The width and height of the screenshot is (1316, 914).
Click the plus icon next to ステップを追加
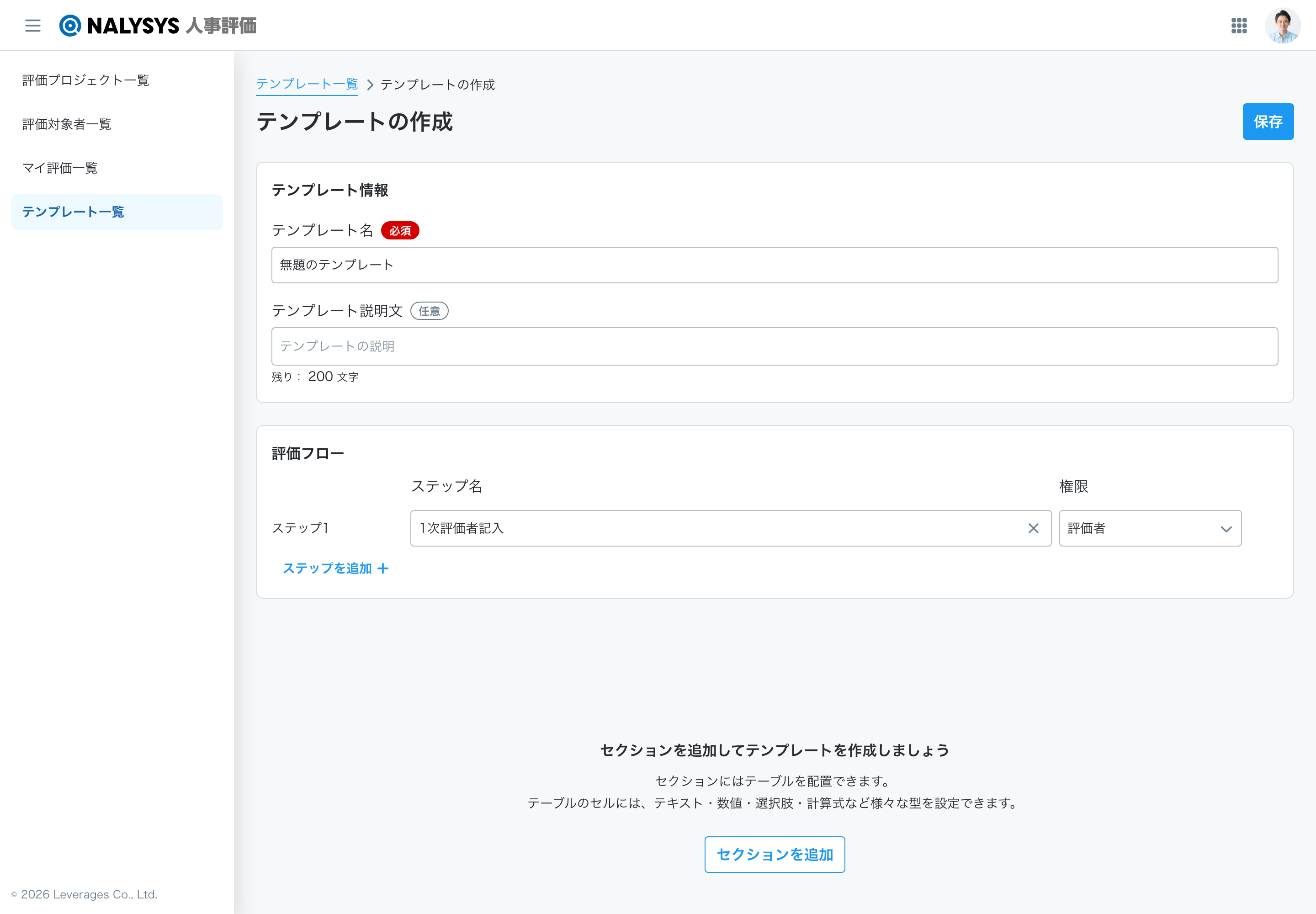coord(383,568)
